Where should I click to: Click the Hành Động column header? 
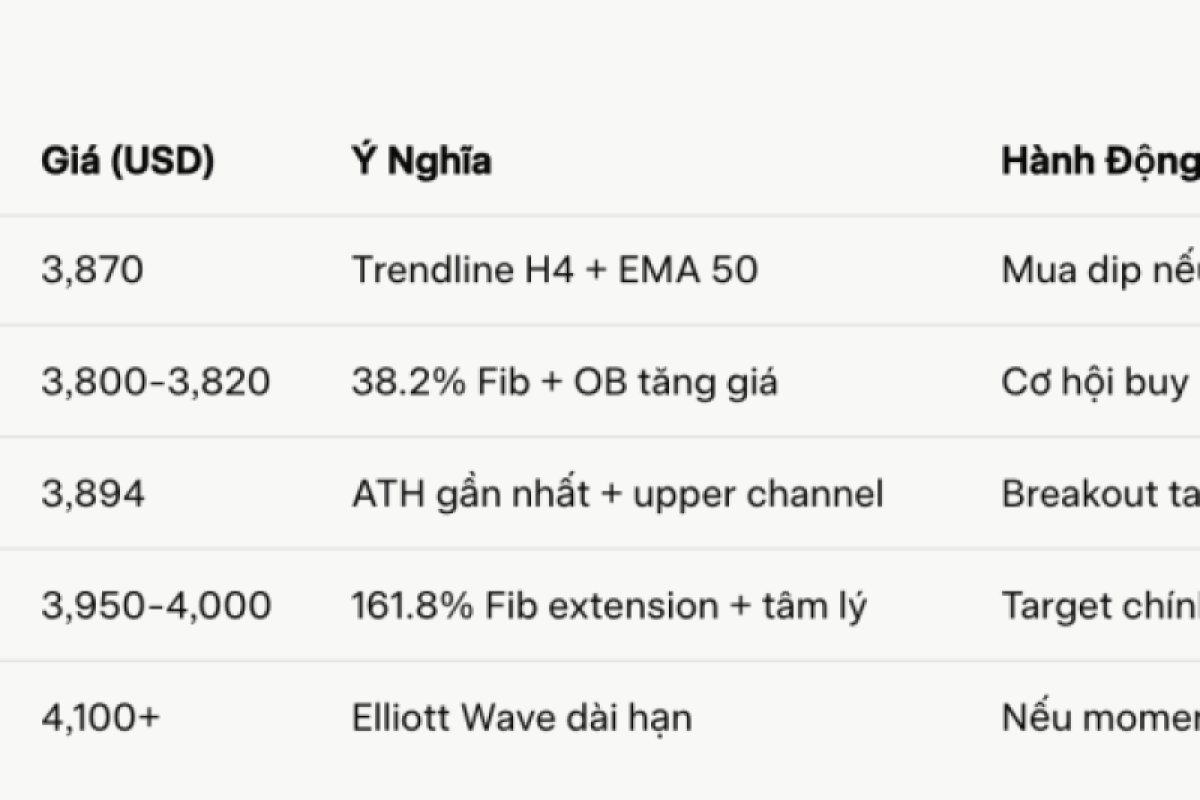point(1099,162)
